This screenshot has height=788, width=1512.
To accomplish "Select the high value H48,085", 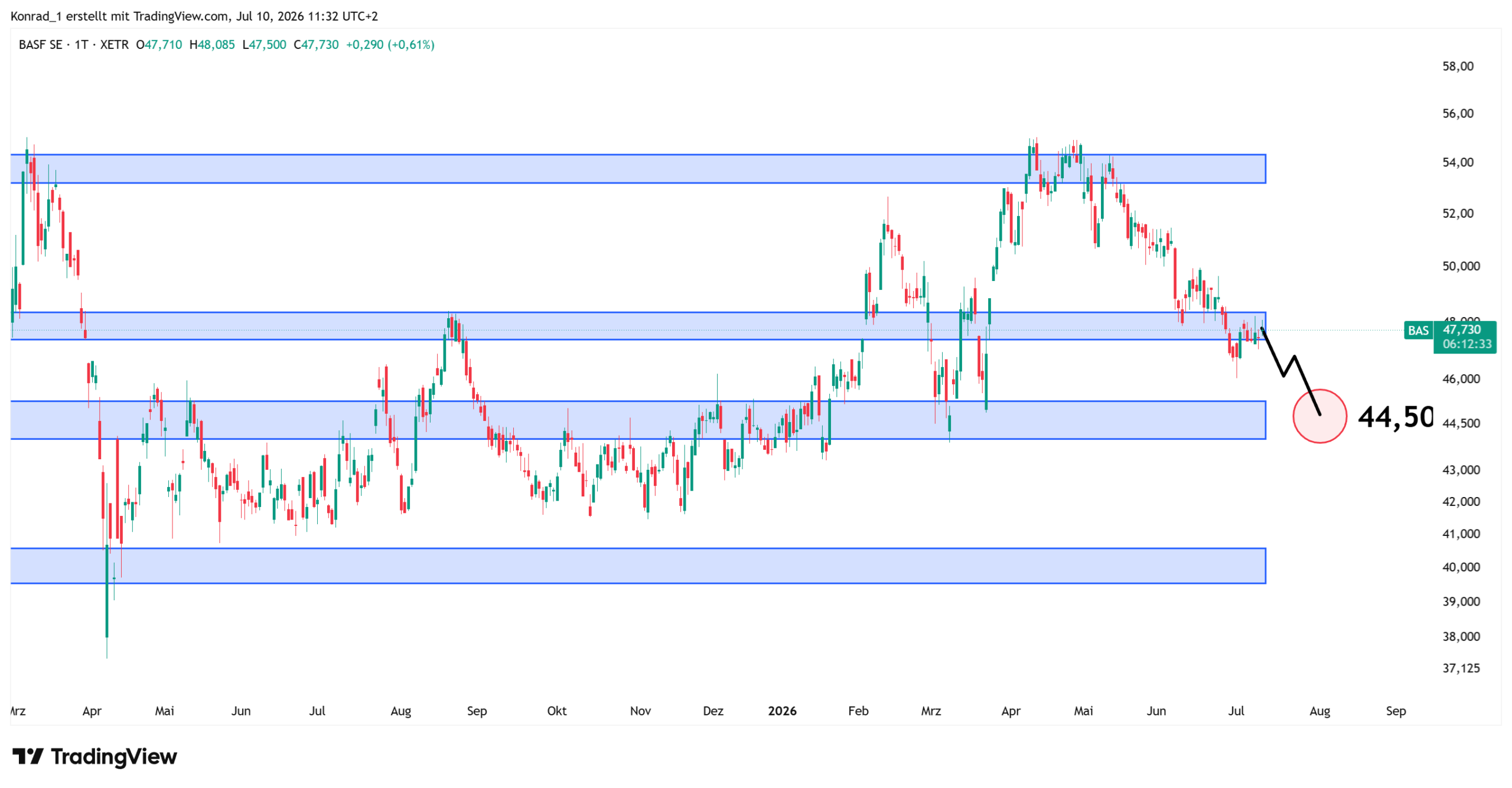I will [212, 45].
